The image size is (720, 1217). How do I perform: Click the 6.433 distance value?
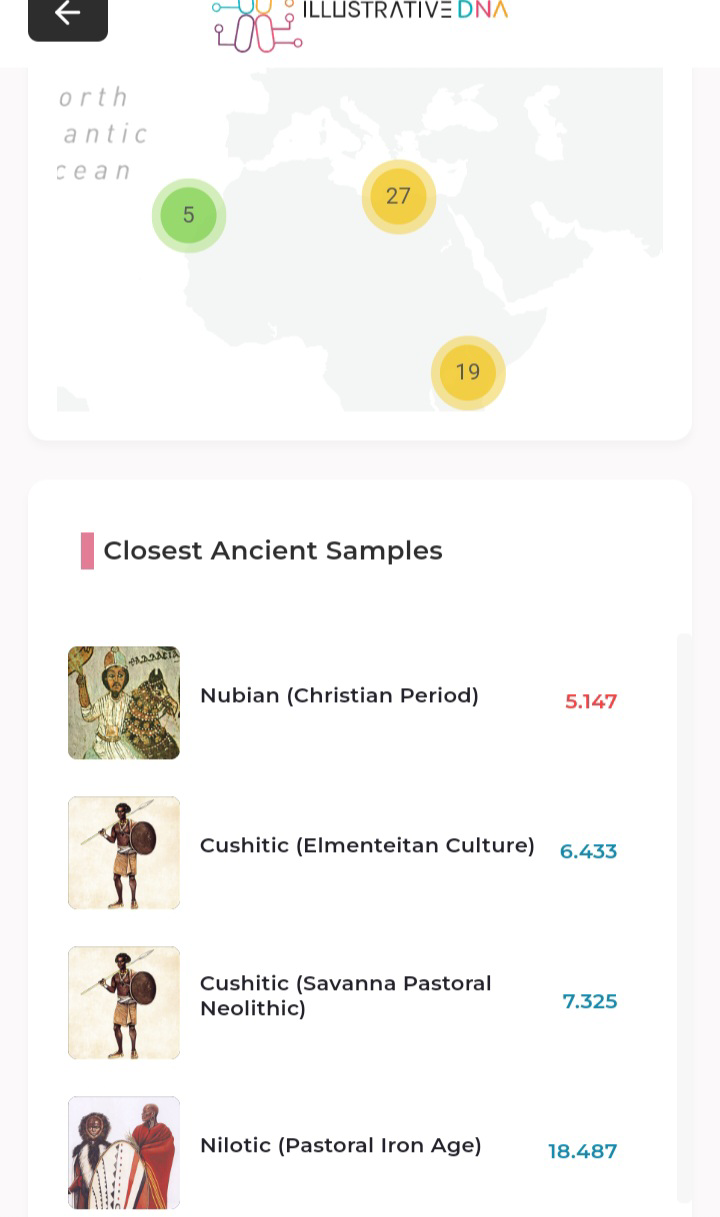point(588,851)
